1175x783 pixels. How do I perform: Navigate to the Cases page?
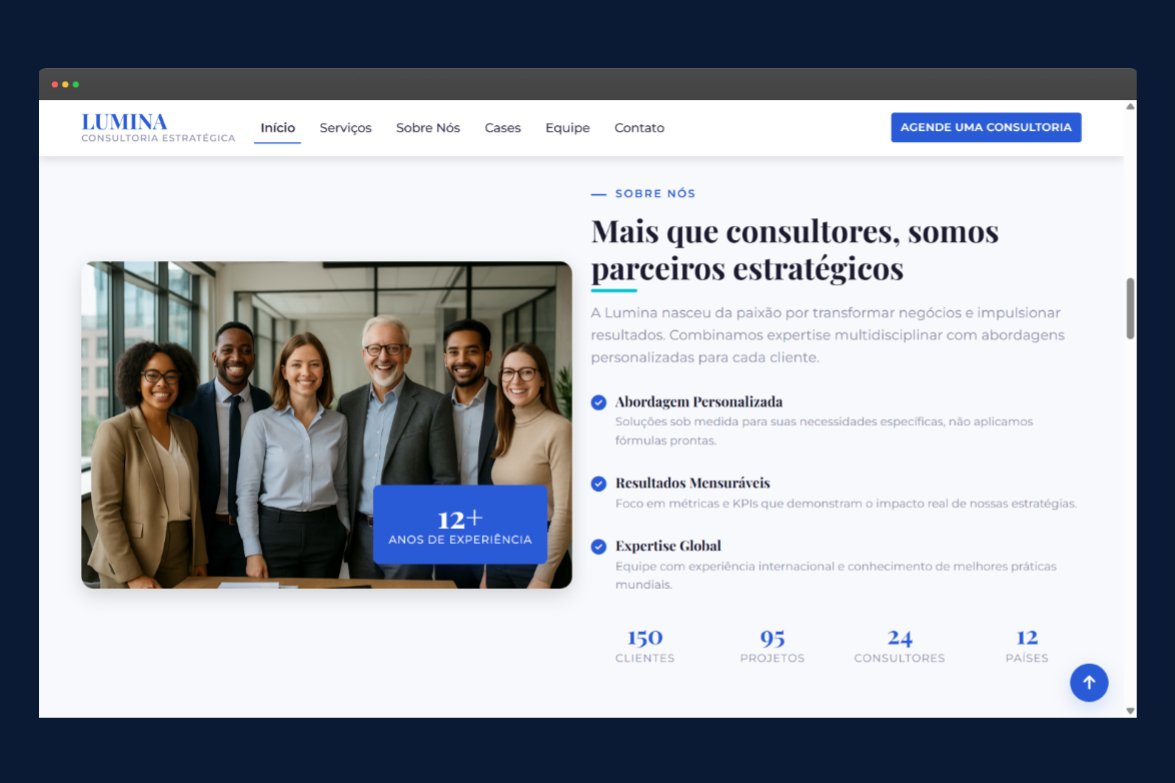502,128
